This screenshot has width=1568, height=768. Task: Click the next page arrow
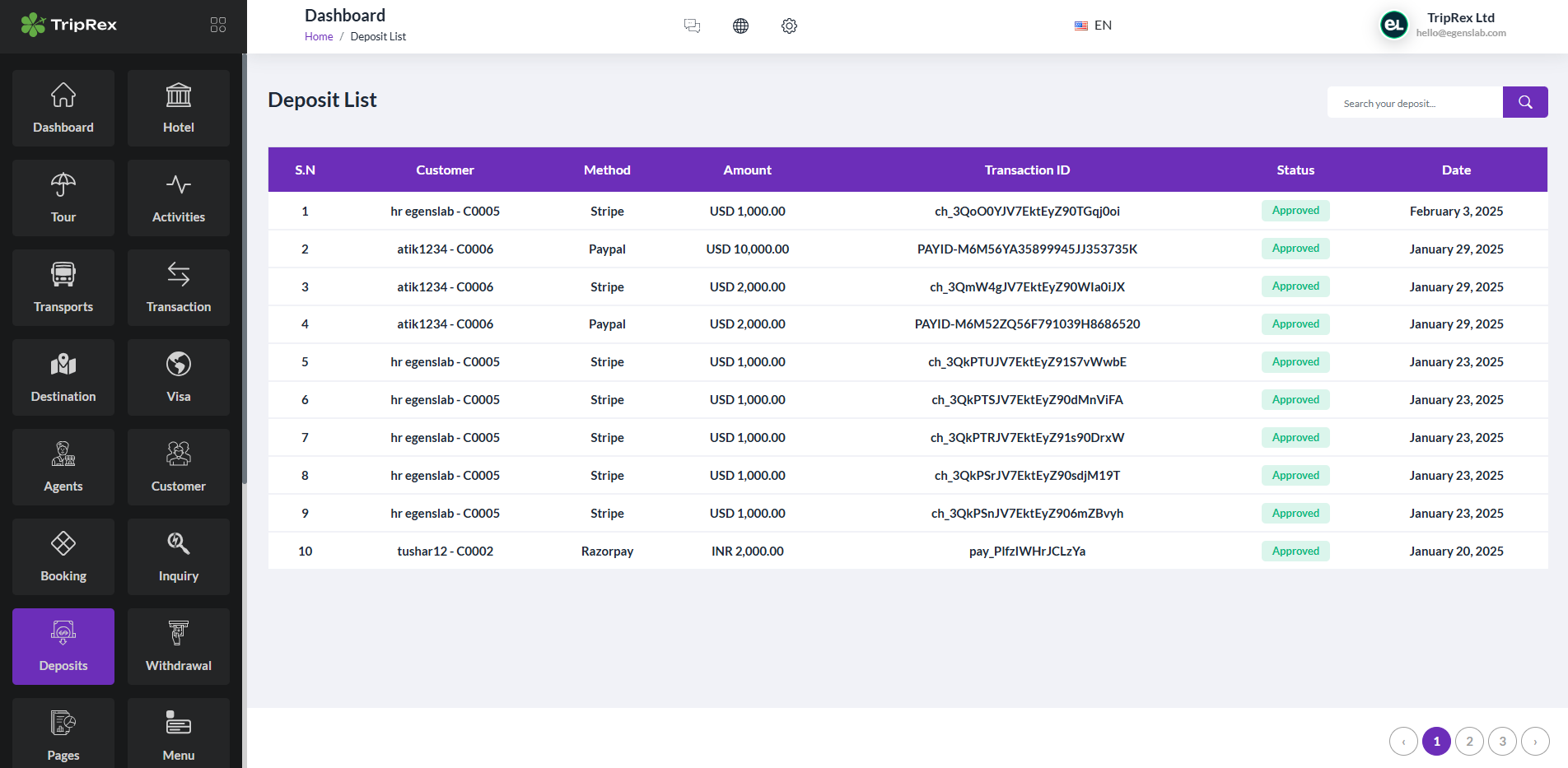pyautogui.click(x=1535, y=741)
